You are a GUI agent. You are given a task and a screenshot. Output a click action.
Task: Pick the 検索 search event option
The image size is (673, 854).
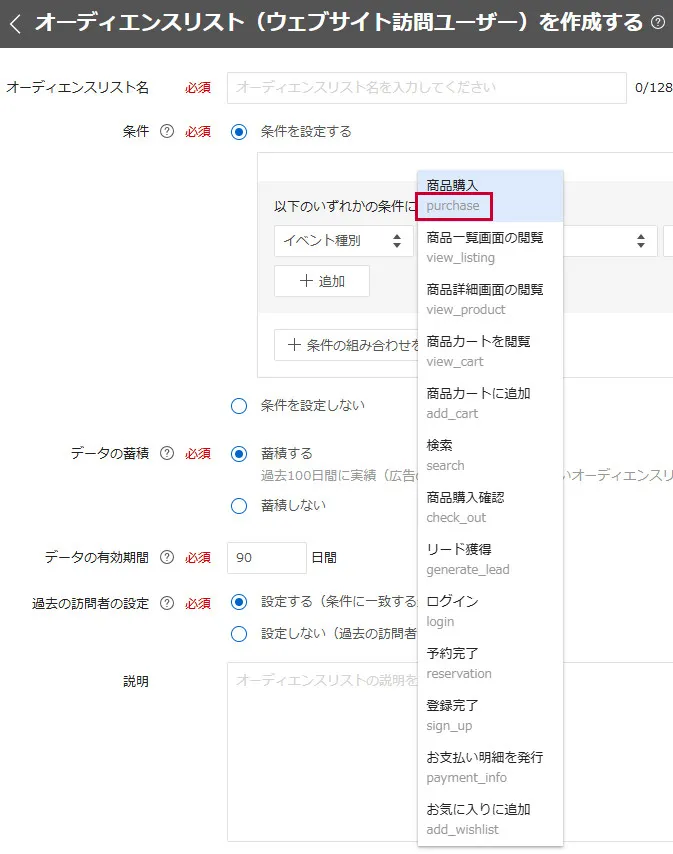(x=489, y=455)
